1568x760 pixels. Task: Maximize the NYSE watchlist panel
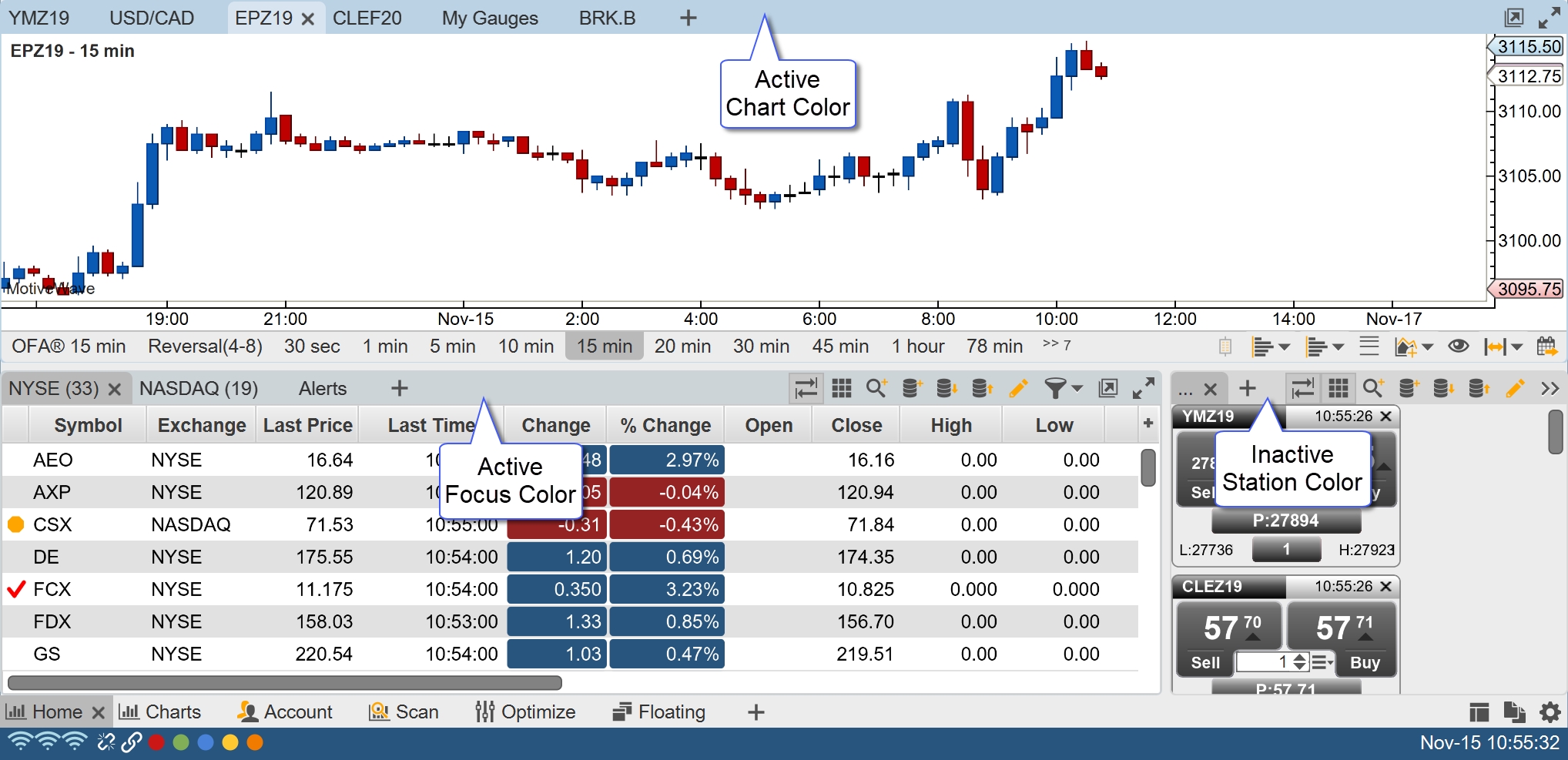tap(1144, 388)
